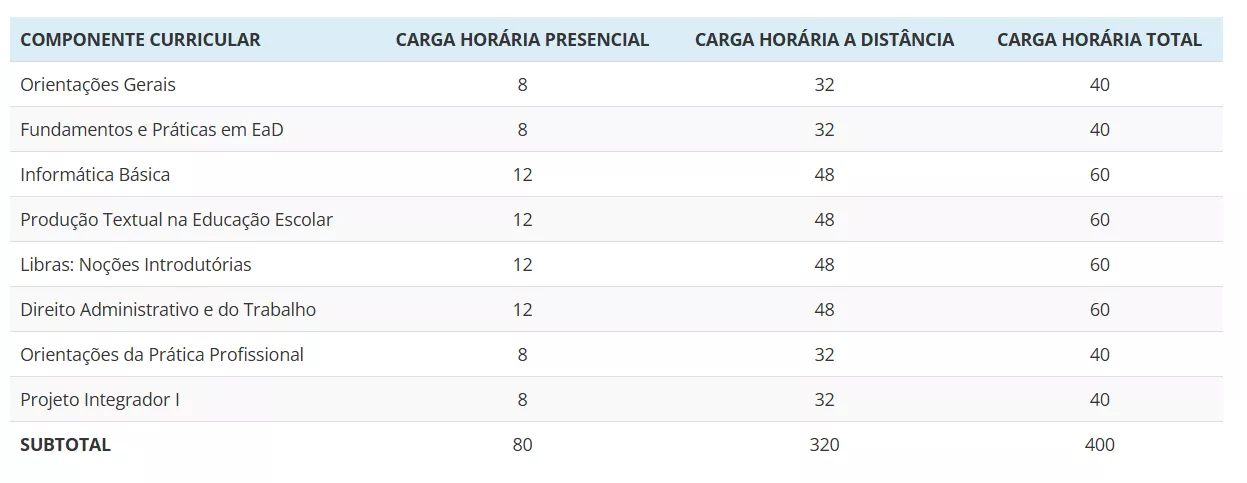Click the subtotal presencial value 80
This screenshot has width=1247, height=483.
tap(522, 445)
